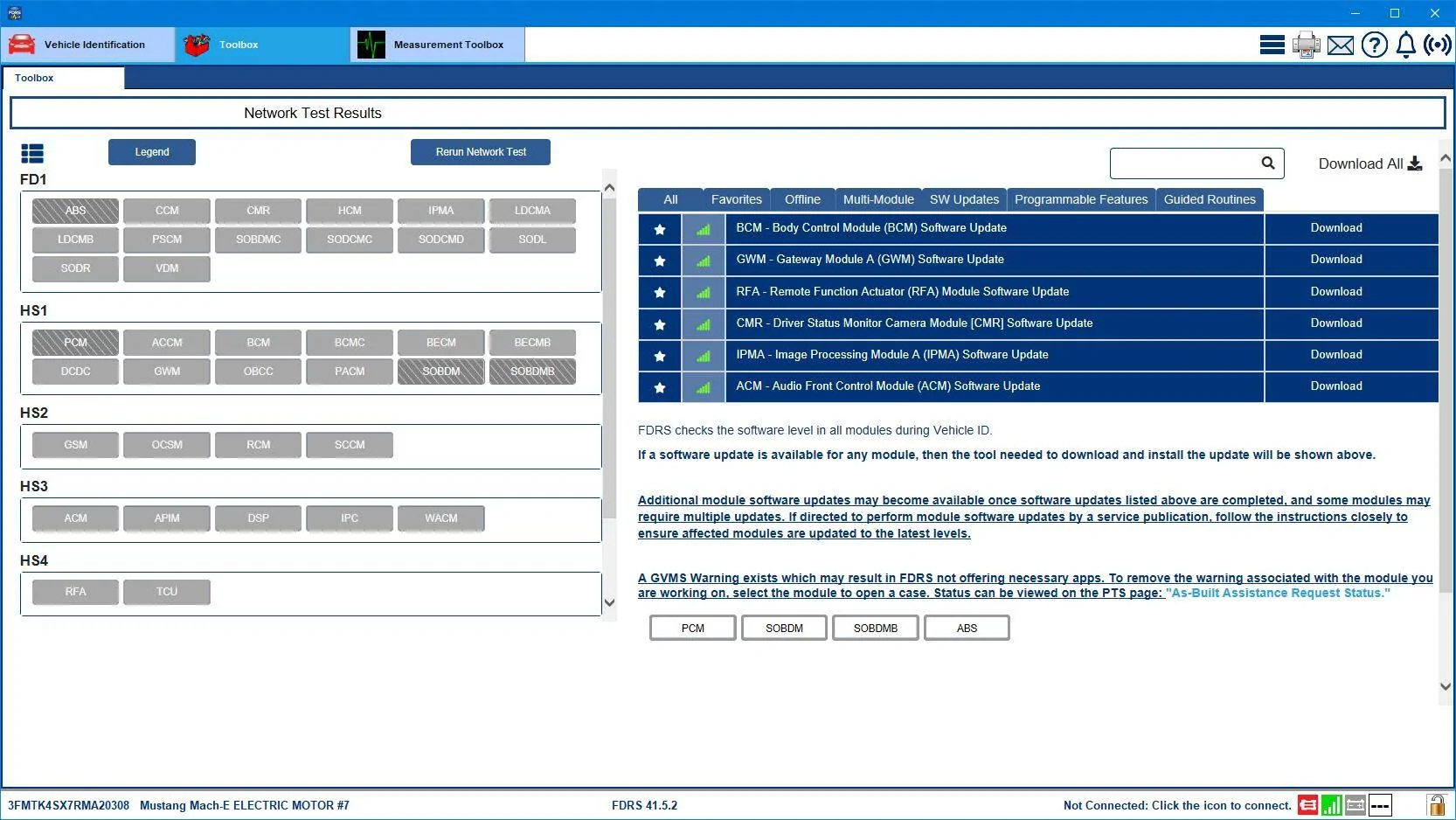Download the BCM Software Update

[x=1335, y=228]
